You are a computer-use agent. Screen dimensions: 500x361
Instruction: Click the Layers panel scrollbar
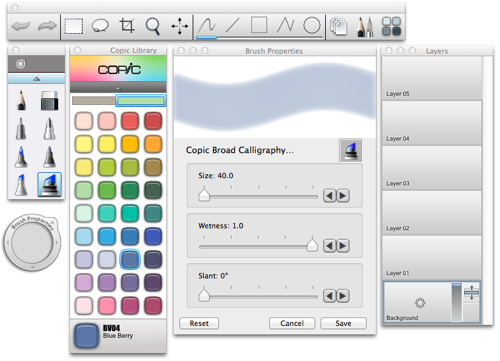coord(487,190)
